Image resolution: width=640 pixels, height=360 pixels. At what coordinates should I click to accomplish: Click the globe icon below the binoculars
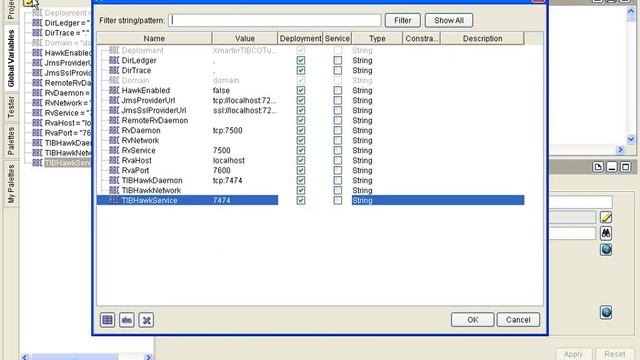(x=606, y=249)
